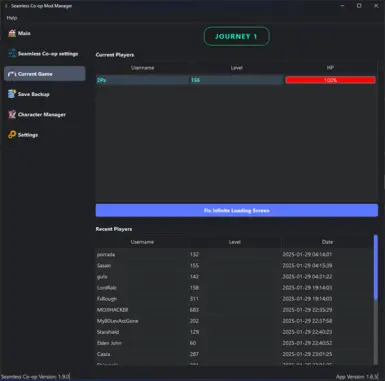
Task: Maximize the Mod Manager window
Action: coord(359,6)
